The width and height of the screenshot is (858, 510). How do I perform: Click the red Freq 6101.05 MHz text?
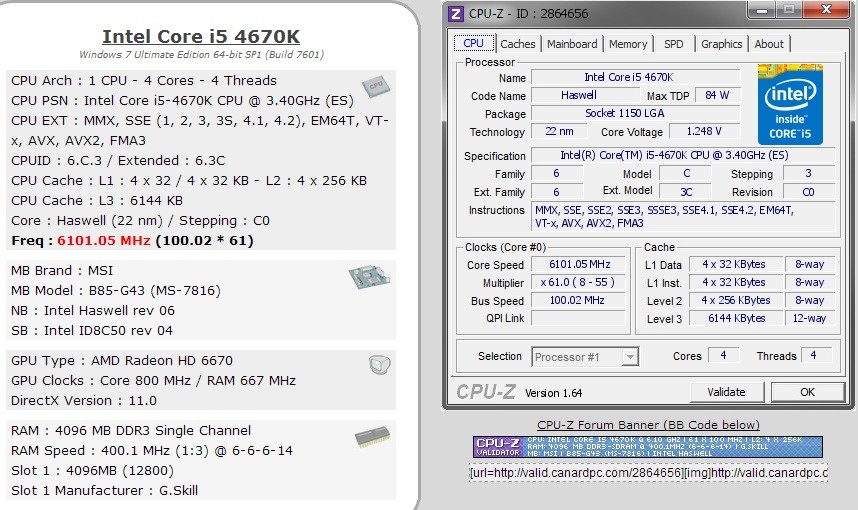click(x=104, y=241)
